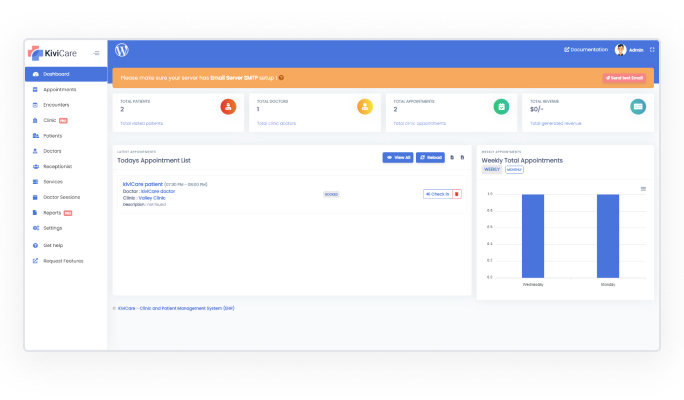This screenshot has width=684, height=400.
Task: Click the KiviCare logo
Action: tap(52, 53)
